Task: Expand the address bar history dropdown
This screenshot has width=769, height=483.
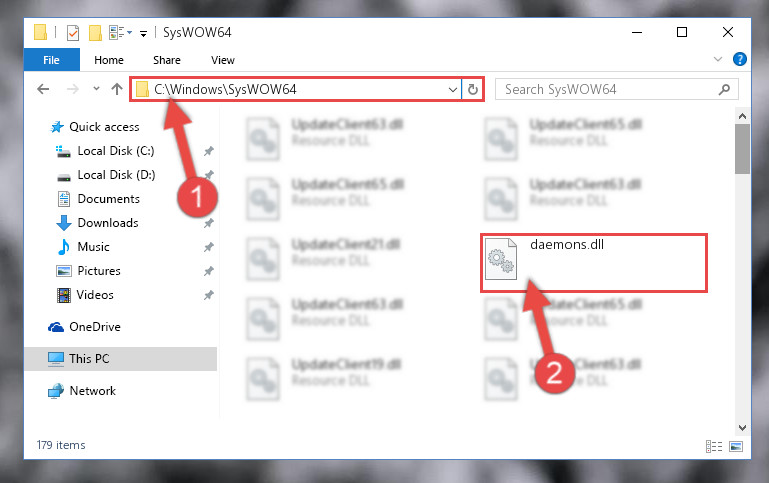Action: pyautogui.click(x=453, y=89)
